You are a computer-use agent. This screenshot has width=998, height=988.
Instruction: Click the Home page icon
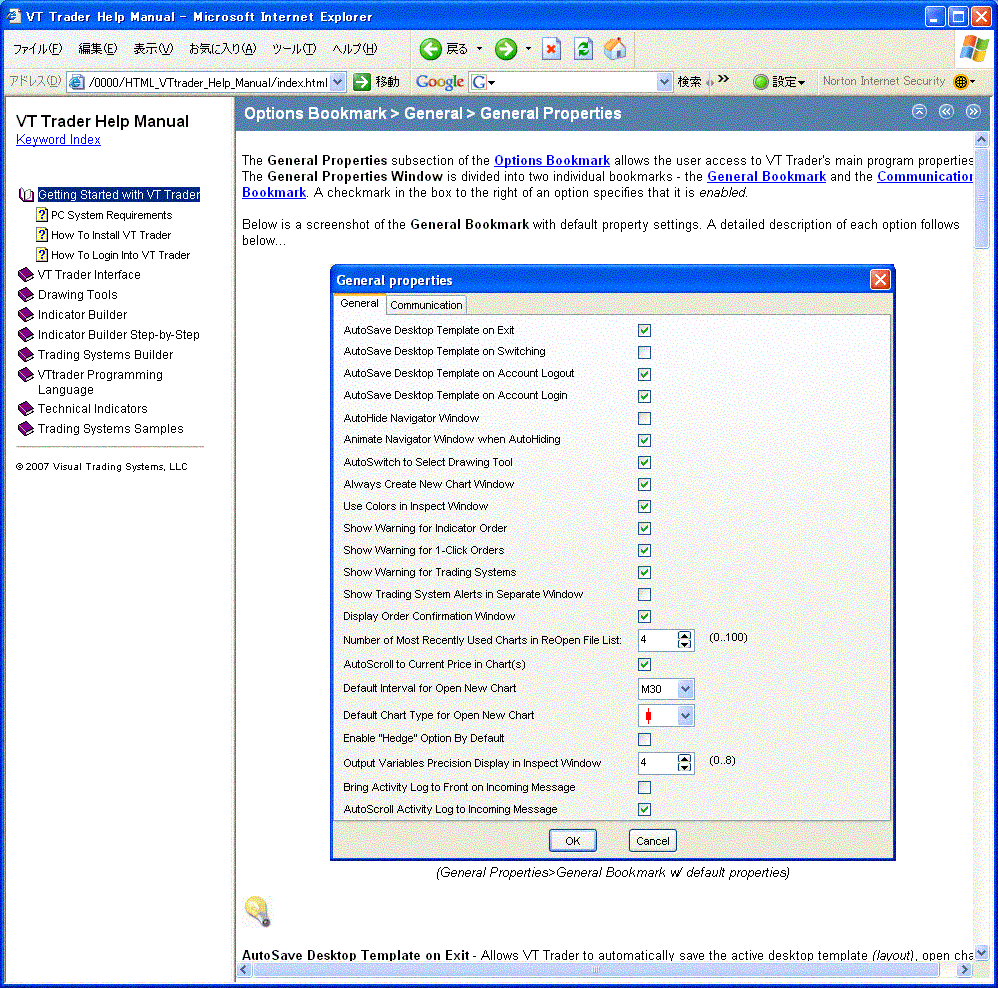[x=615, y=48]
